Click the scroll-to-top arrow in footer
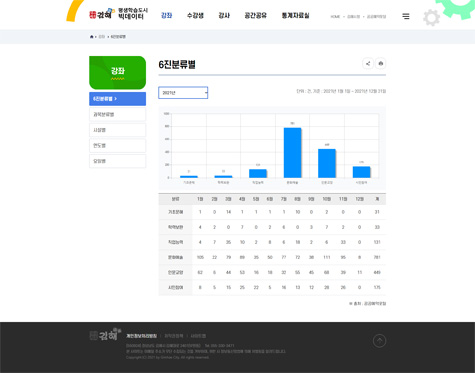475x373 pixels. [379, 341]
